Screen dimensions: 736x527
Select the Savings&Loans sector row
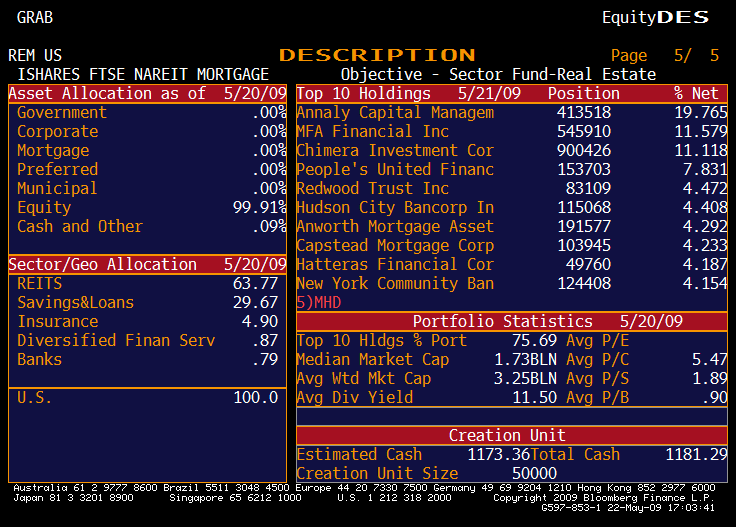click(x=147, y=303)
